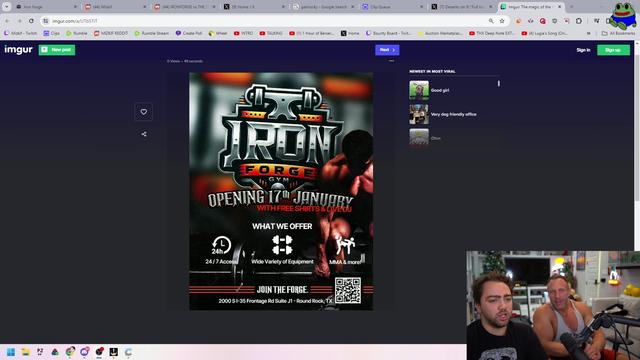The image size is (640, 360).
Task: Open the Rumble Stream bookmark
Action: 151,33
